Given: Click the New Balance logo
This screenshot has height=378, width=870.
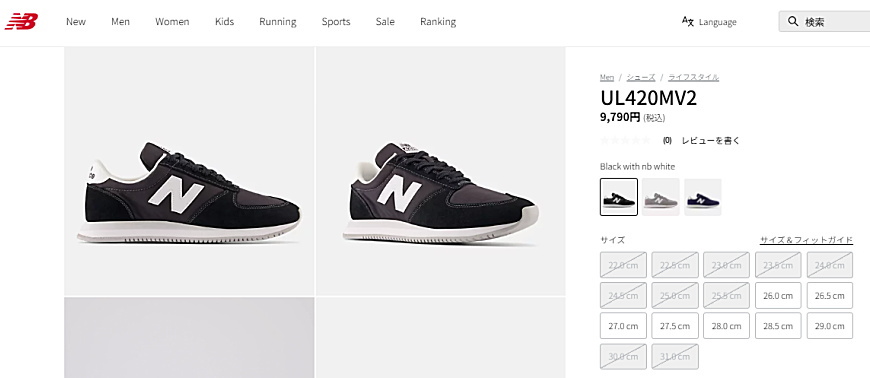Looking at the screenshot, I should click(22, 22).
